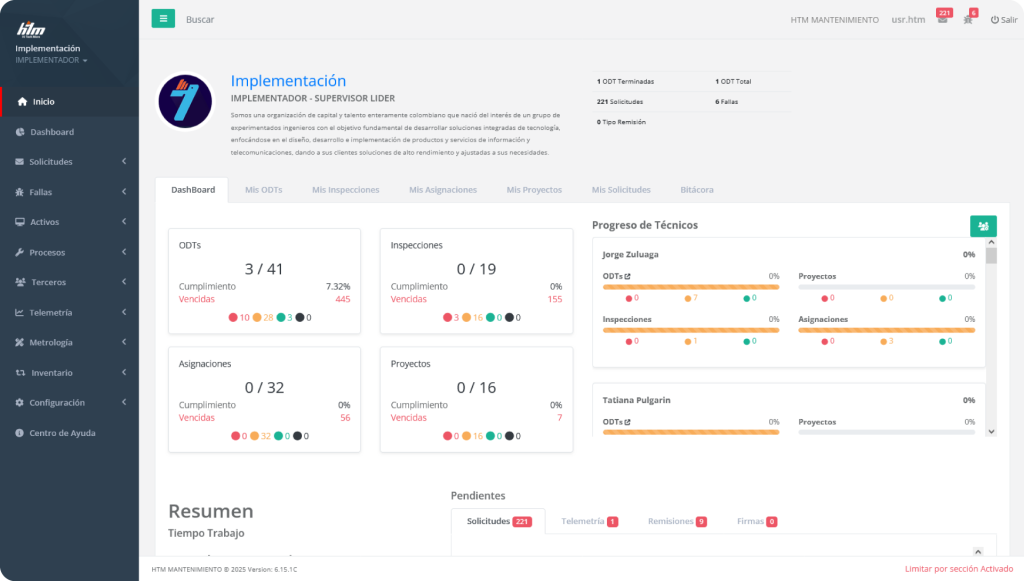Click the Limitar por sección Activado link

958,569
